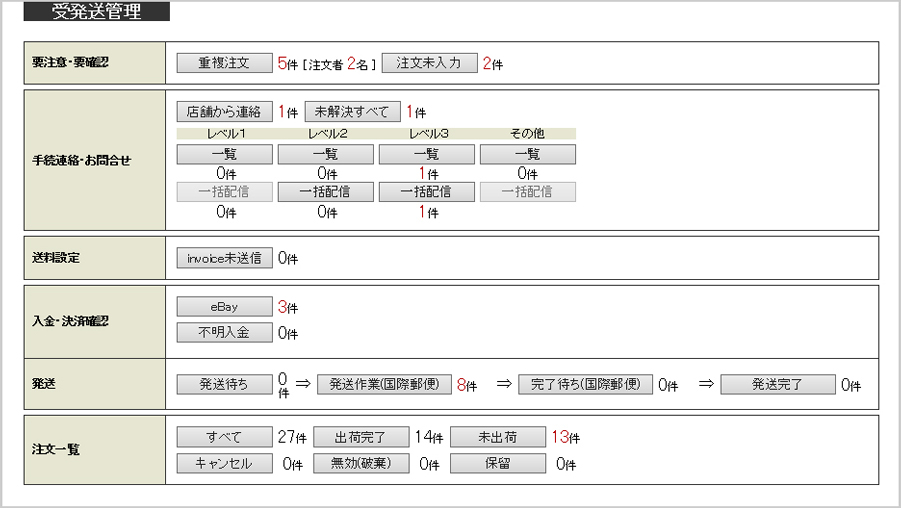The width and height of the screenshot is (901, 508).
Task: Open the 重複注文 duplicate orders list
Action: tap(224, 63)
